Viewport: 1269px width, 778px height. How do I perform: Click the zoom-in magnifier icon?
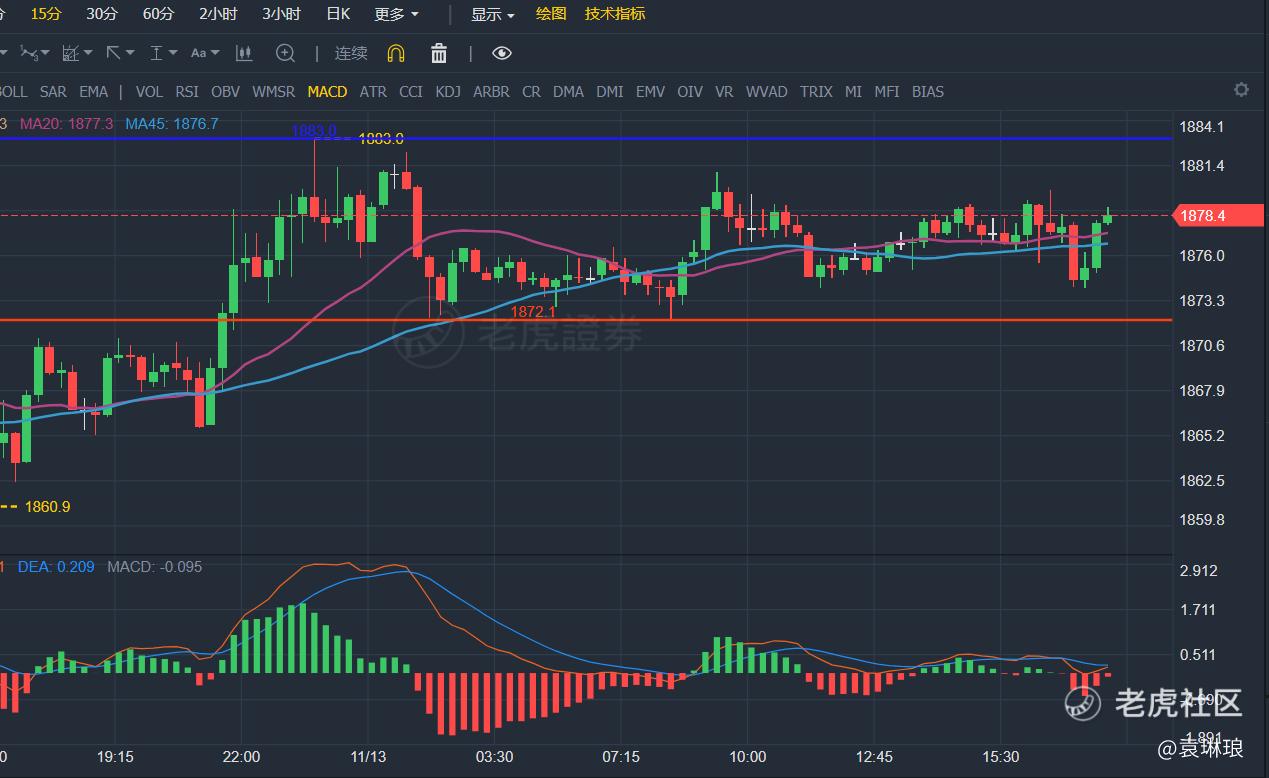click(285, 53)
